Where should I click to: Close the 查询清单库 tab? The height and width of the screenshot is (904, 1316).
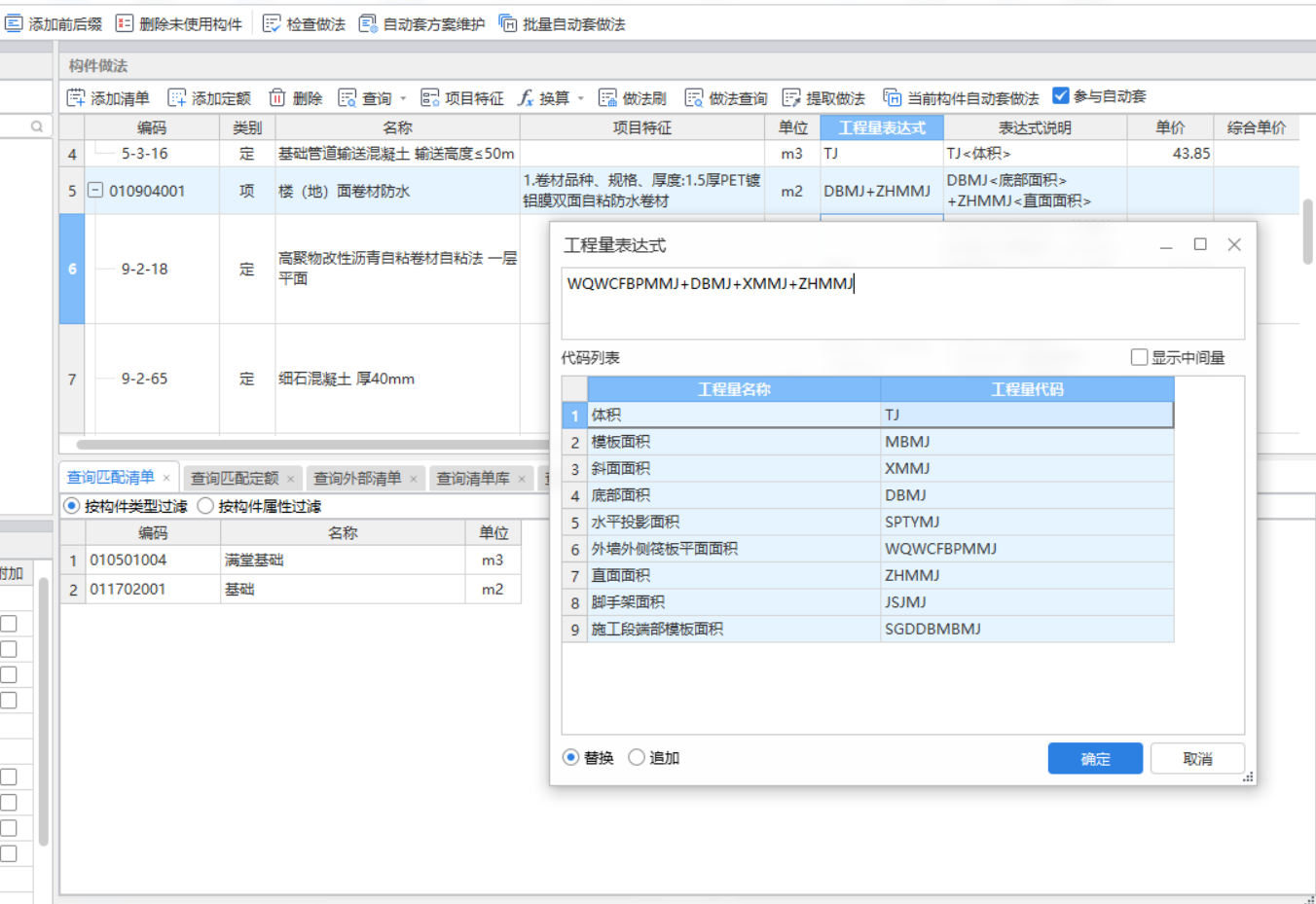[522, 479]
